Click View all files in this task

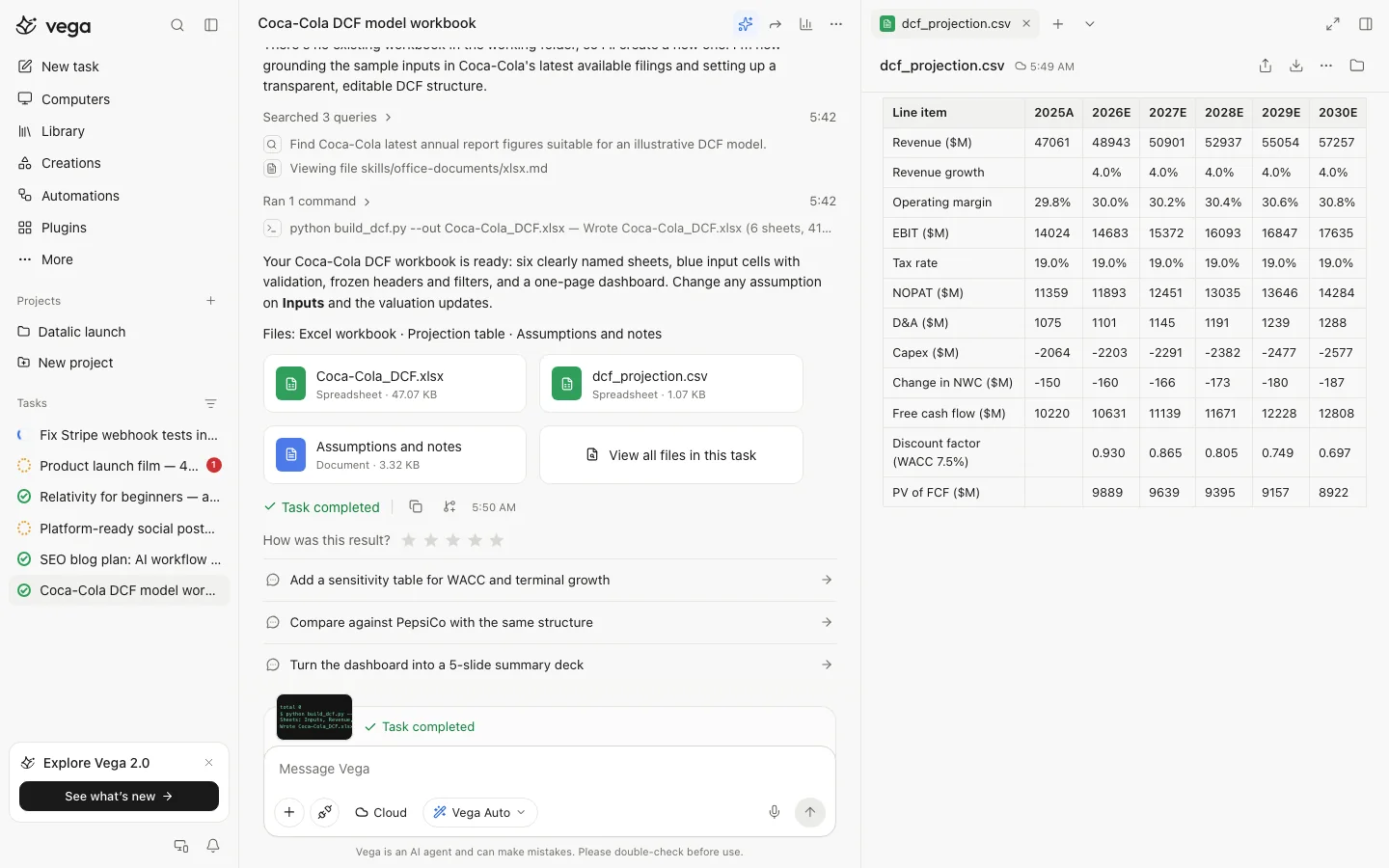click(x=671, y=454)
